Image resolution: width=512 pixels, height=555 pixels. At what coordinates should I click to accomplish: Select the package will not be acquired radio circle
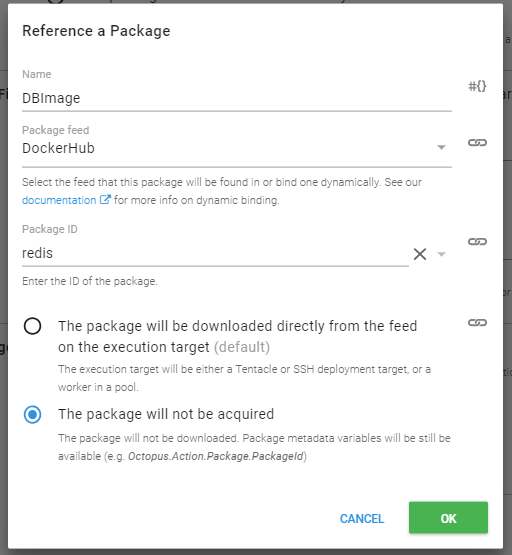click(33, 414)
